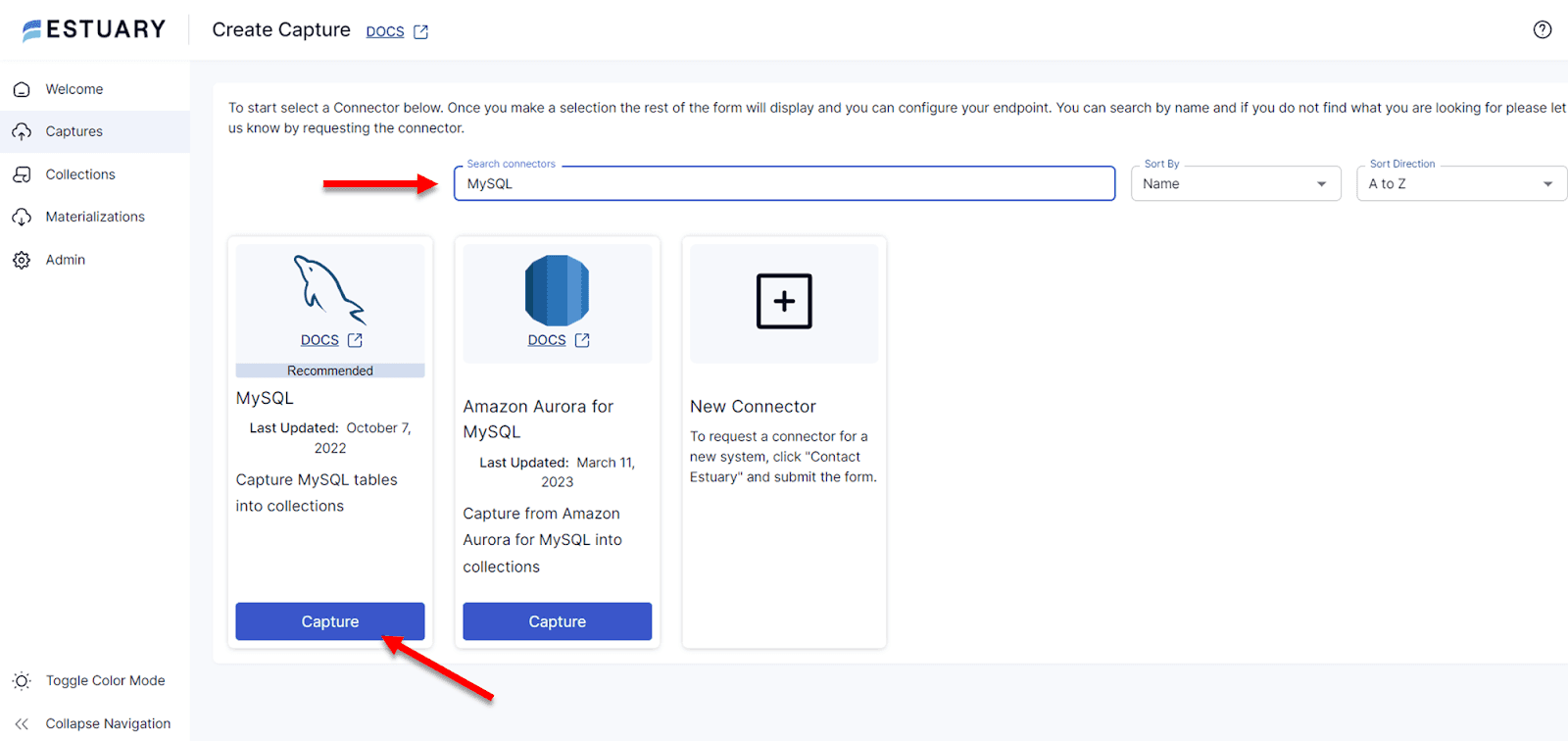Click the Amazon Aurora database logo
The height and width of the screenshot is (741, 1568).
[x=557, y=290]
